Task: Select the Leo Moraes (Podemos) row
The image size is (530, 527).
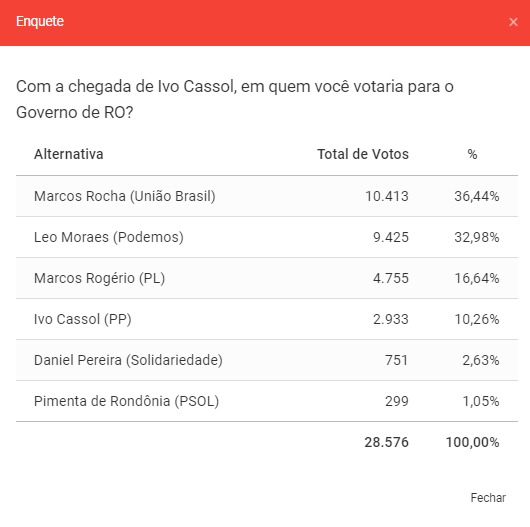Action: (x=267, y=237)
